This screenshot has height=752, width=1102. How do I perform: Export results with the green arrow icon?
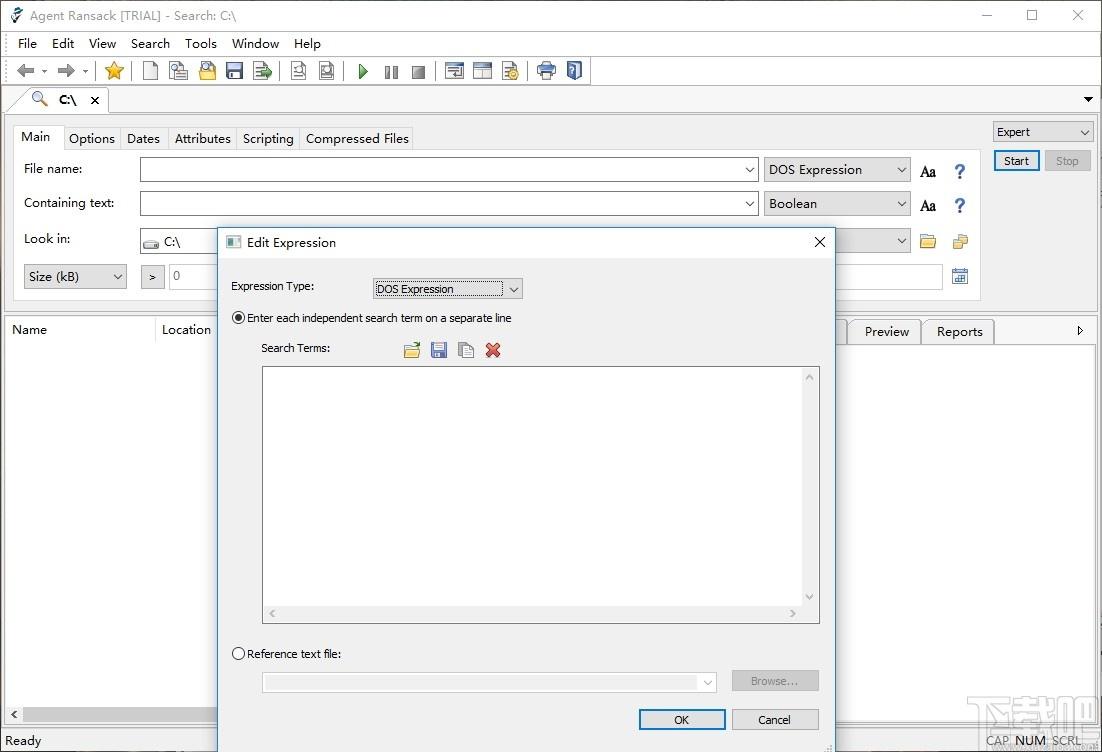tap(262, 70)
